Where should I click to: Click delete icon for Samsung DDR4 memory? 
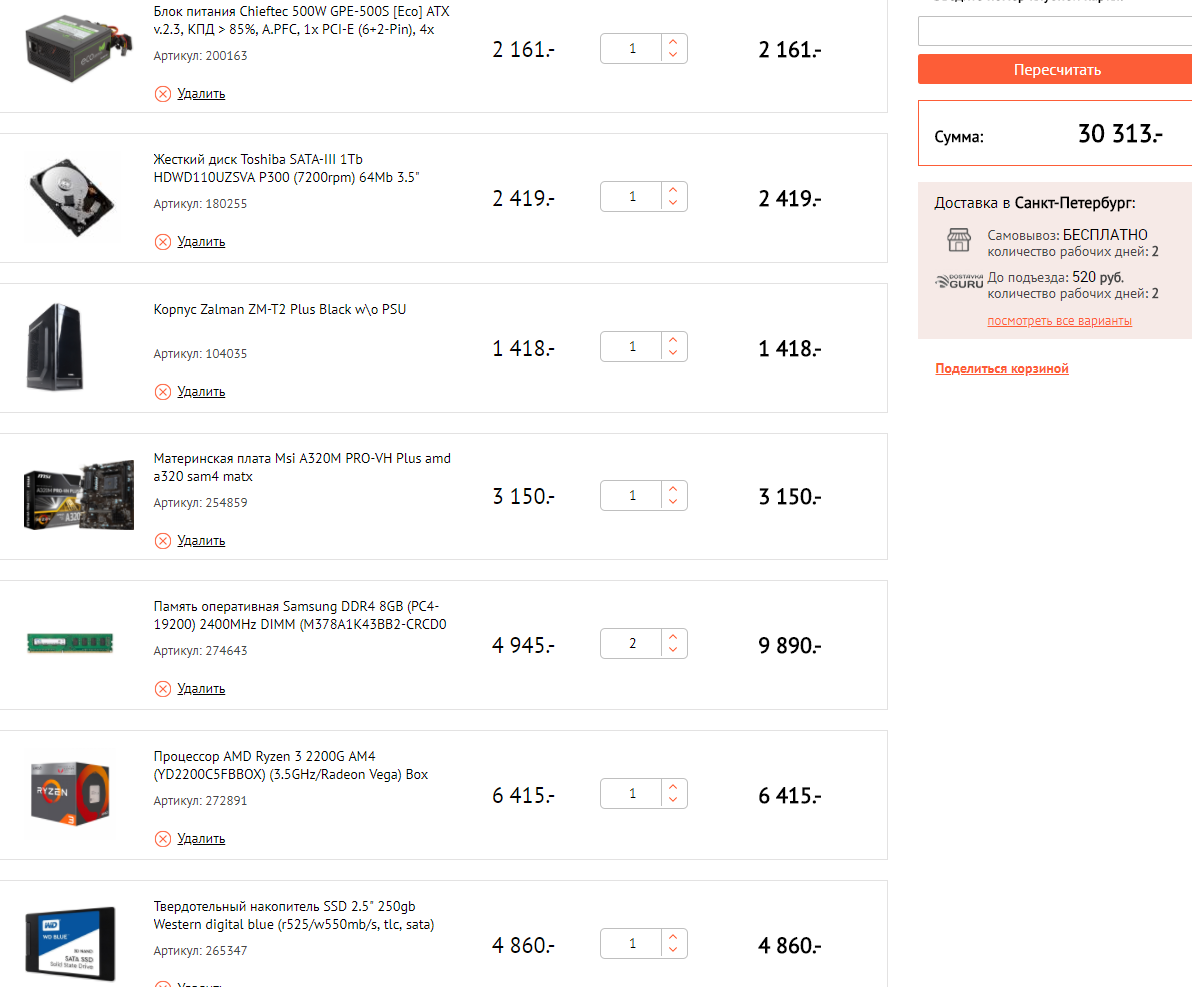click(x=163, y=689)
